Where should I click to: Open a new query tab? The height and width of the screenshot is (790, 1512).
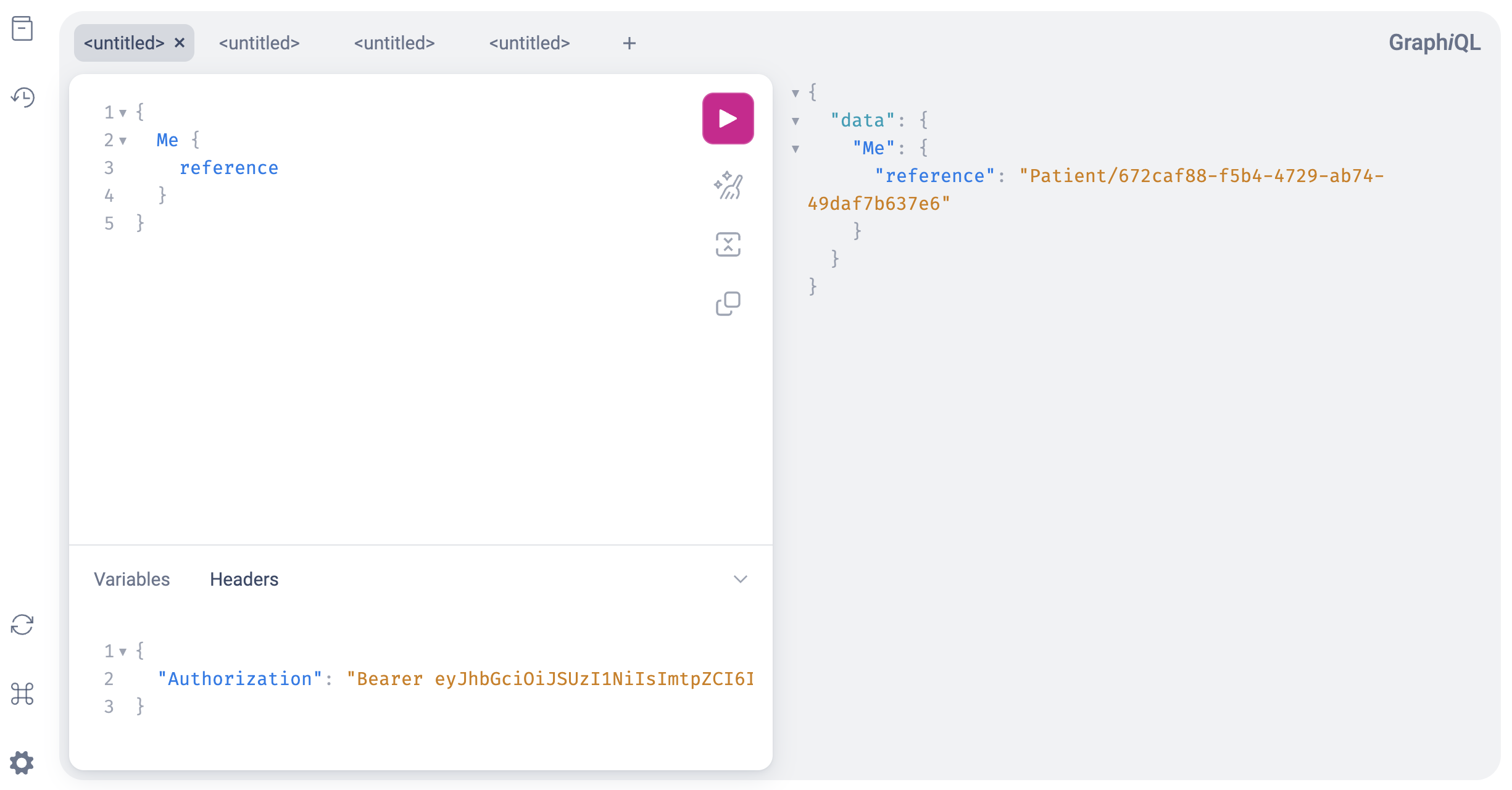[x=629, y=43]
